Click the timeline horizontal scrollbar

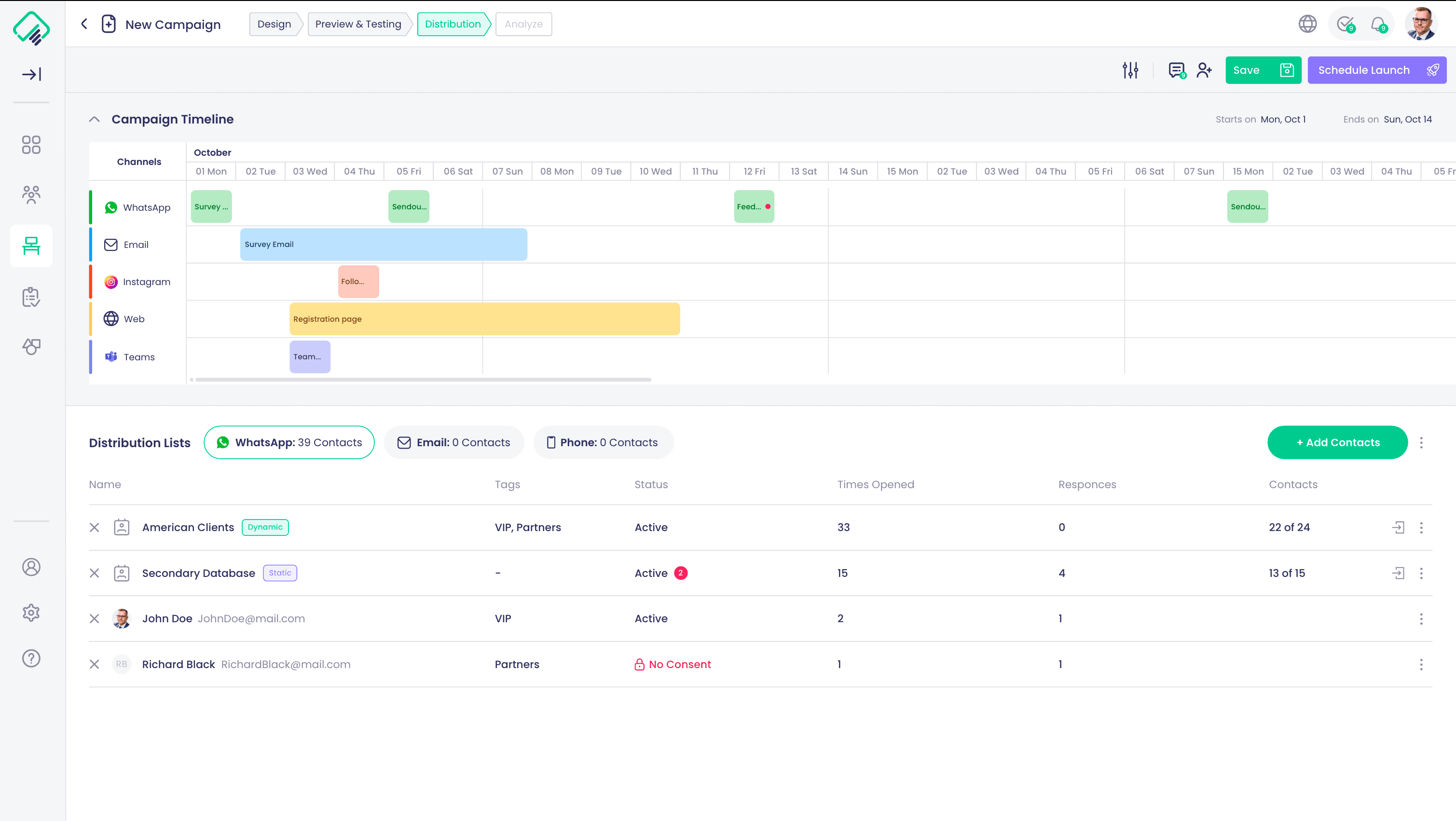423,380
